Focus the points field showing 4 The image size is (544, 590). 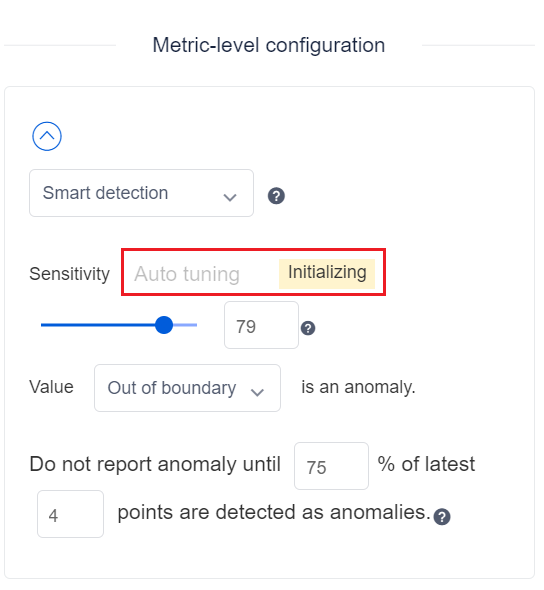click(x=70, y=514)
